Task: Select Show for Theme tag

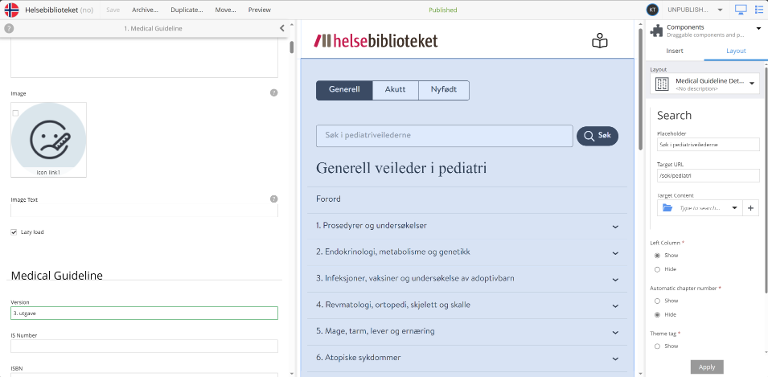Action: [657, 346]
